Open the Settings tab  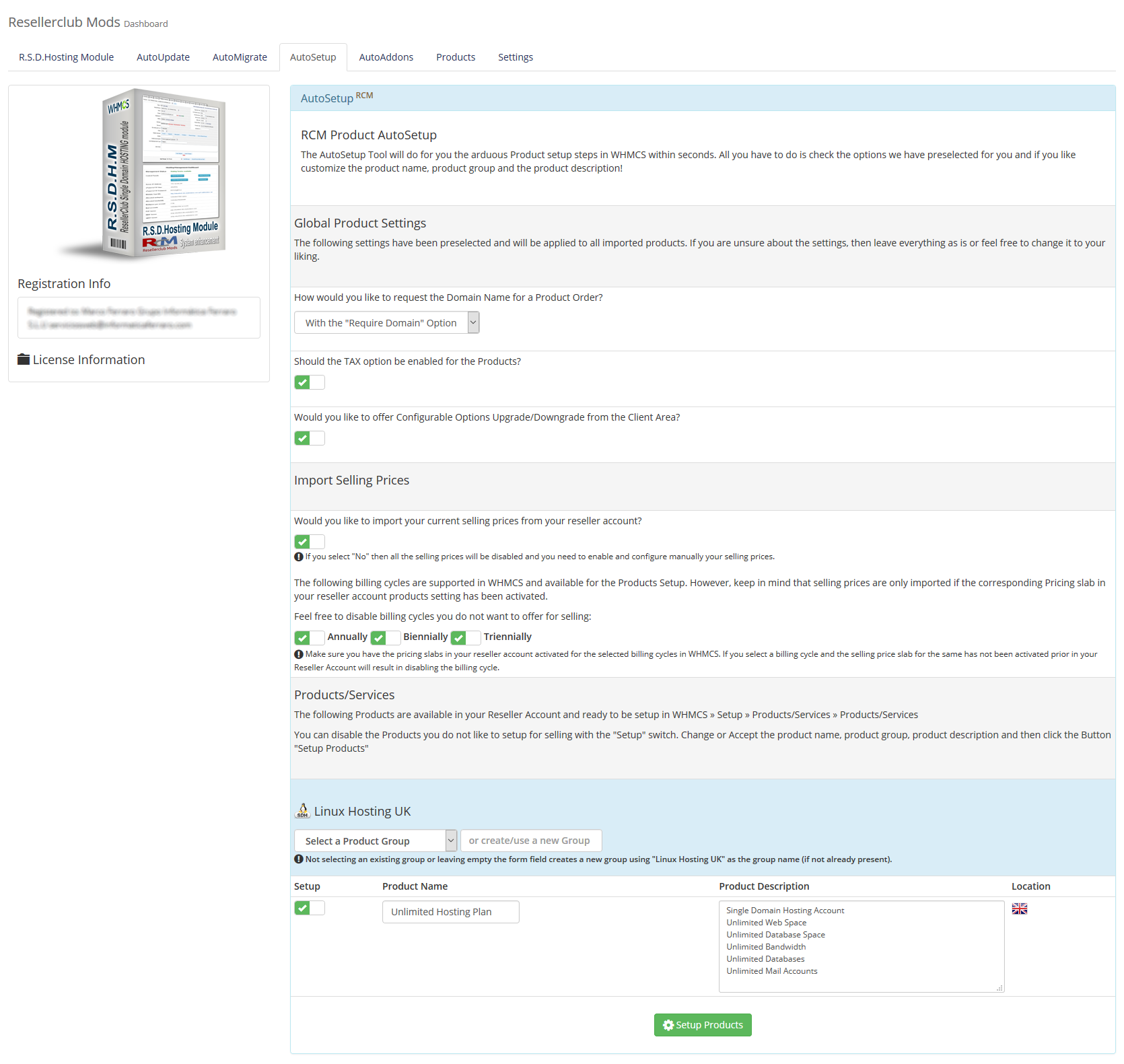[x=516, y=57]
